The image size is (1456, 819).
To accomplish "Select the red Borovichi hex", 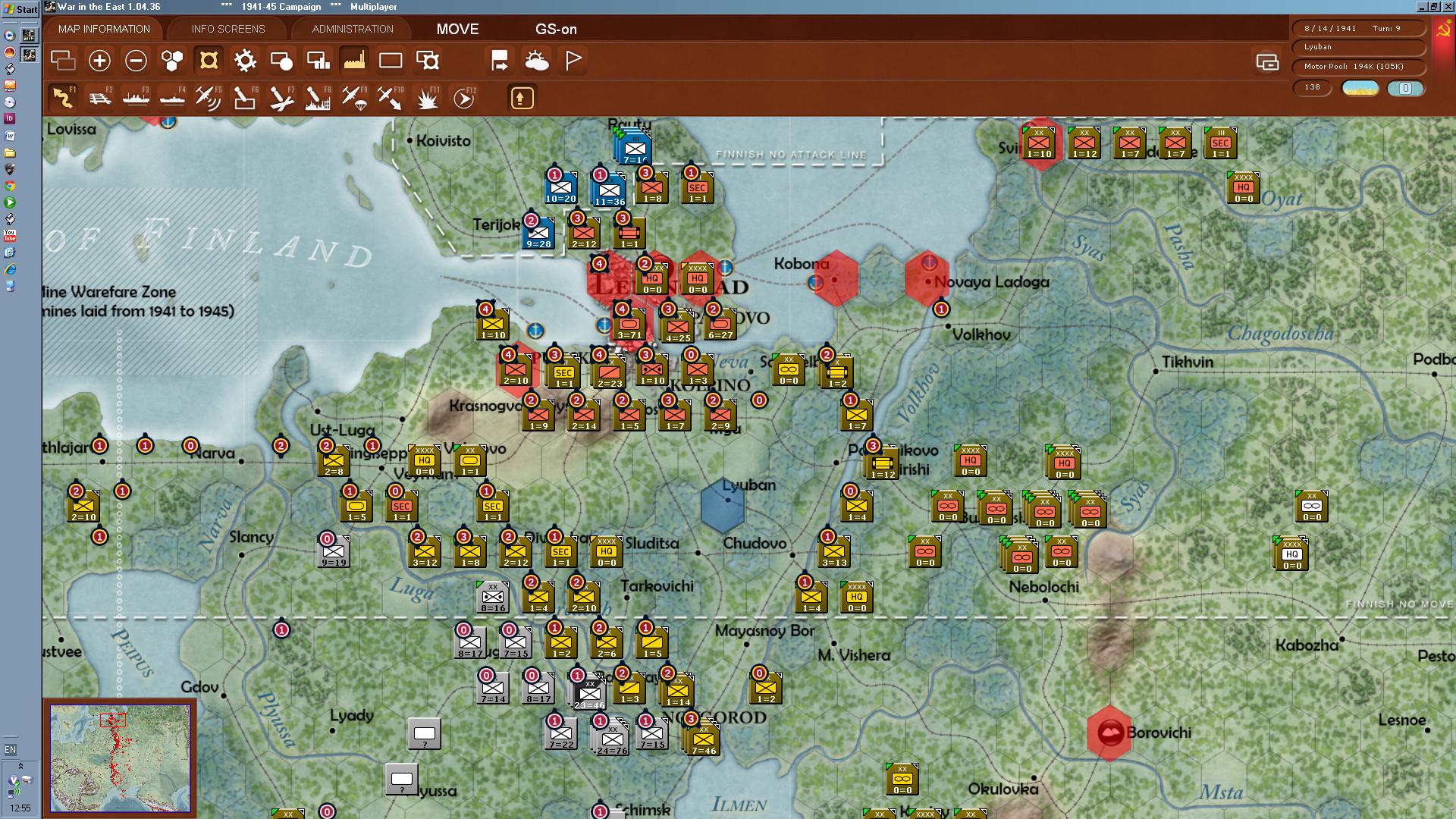I will (1109, 733).
